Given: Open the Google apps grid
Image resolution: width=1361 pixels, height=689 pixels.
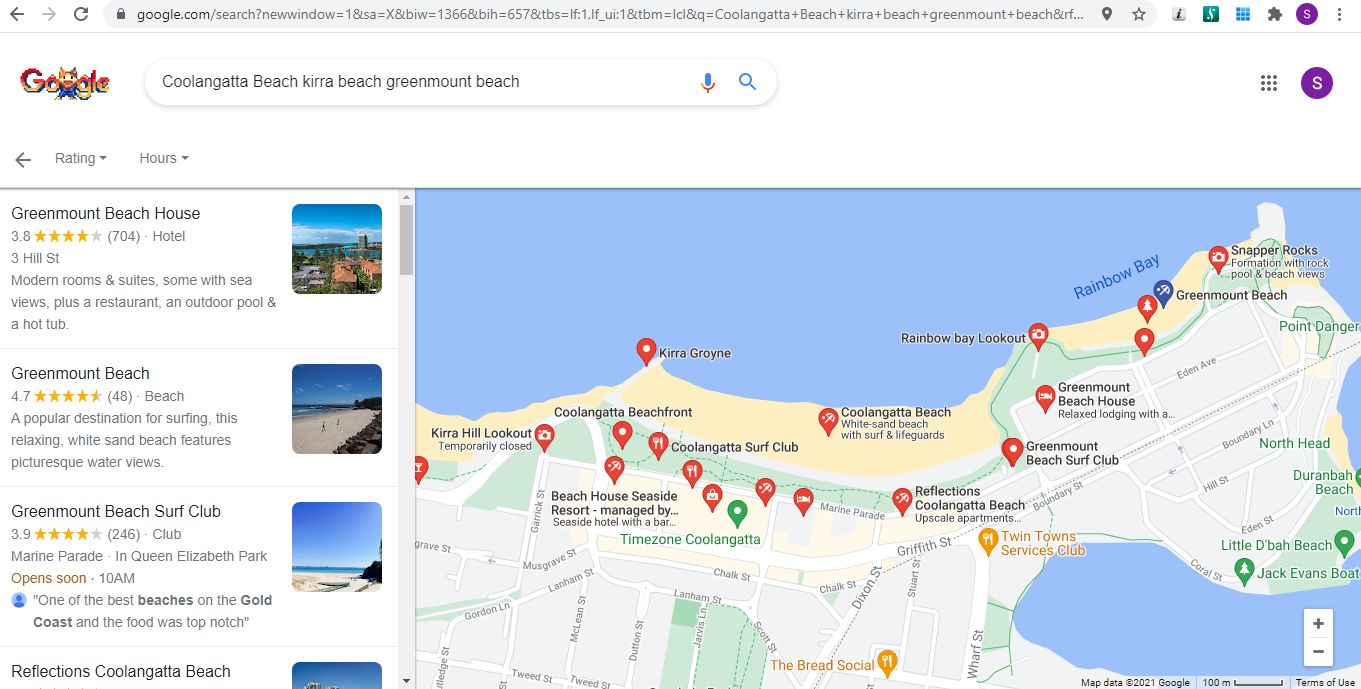Looking at the screenshot, I should pyautogui.click(x=1269, y=83).
